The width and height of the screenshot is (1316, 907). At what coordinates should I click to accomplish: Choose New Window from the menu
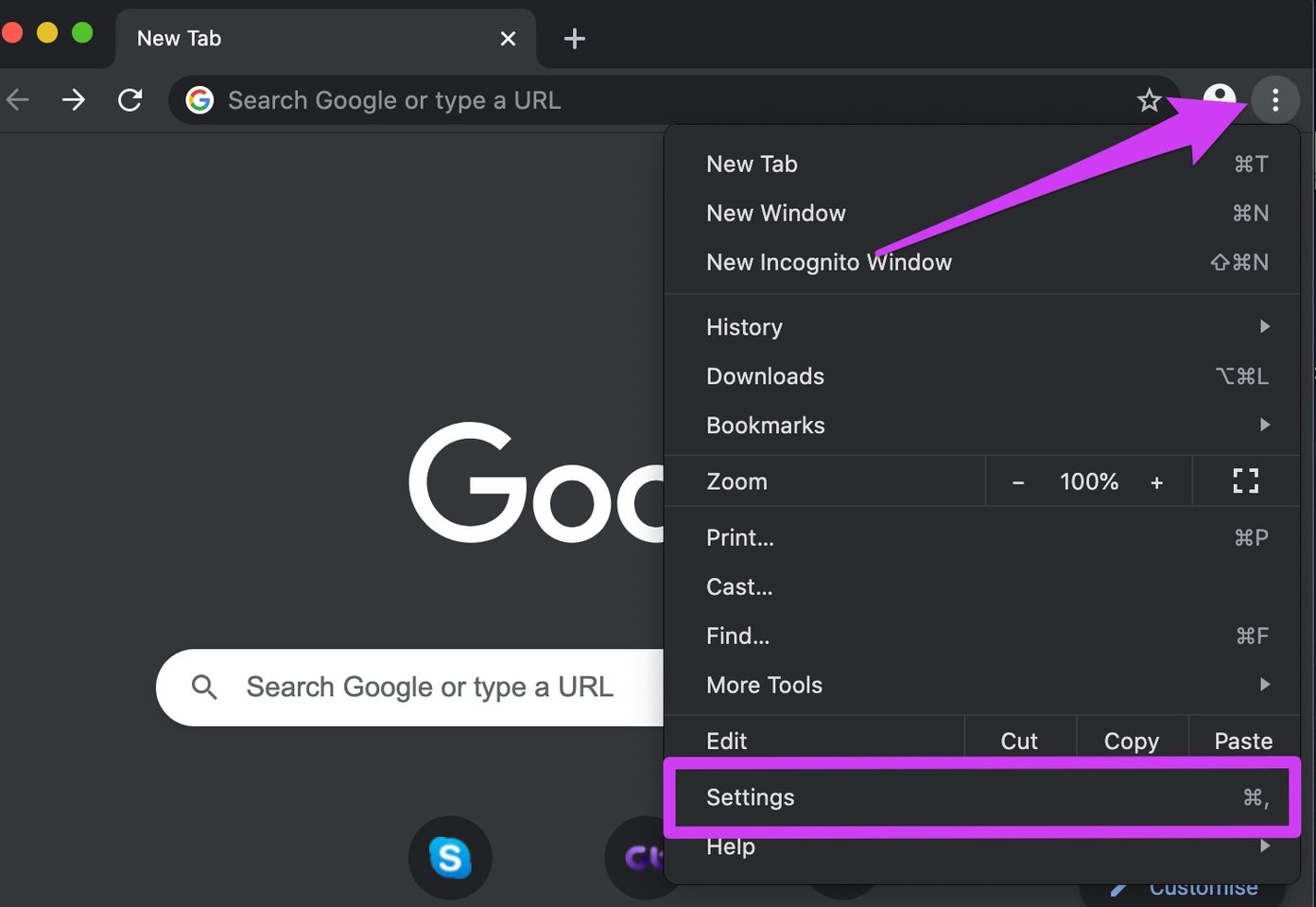pyautogui.click(x=982, y=213)
